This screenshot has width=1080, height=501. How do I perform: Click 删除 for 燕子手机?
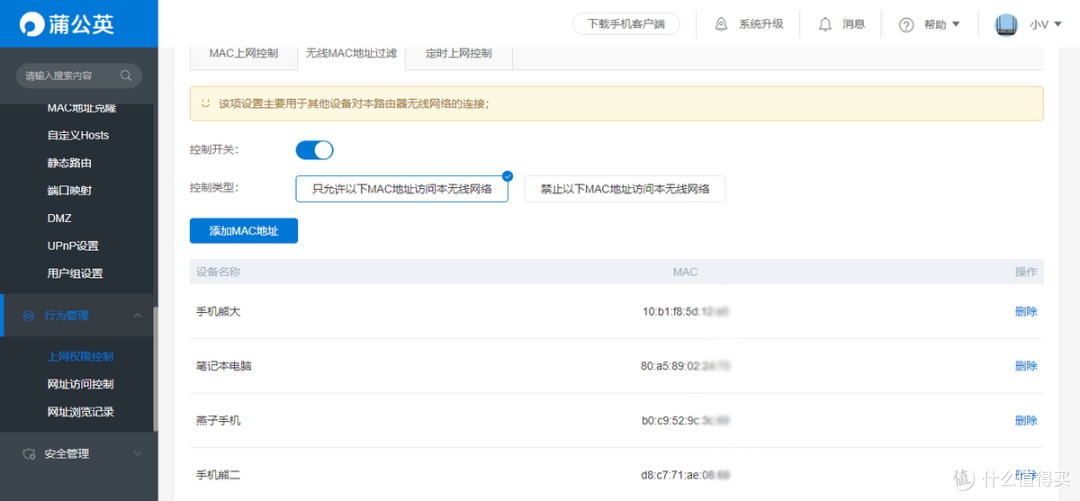1026,420
